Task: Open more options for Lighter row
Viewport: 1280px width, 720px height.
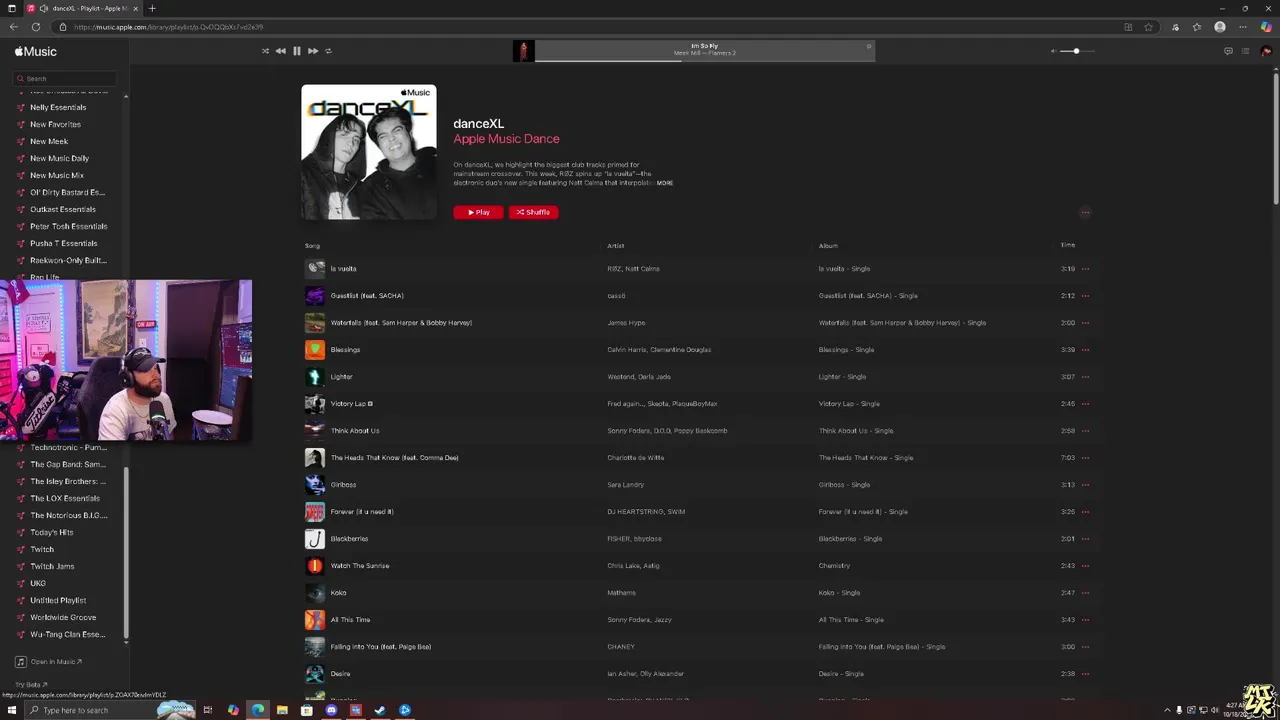Action: click(x=1085, y=377)
